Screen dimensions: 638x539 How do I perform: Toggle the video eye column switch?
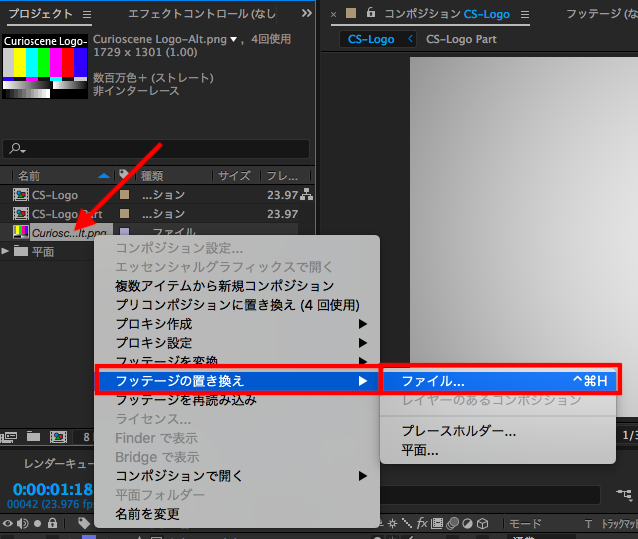tap(8, 523)
